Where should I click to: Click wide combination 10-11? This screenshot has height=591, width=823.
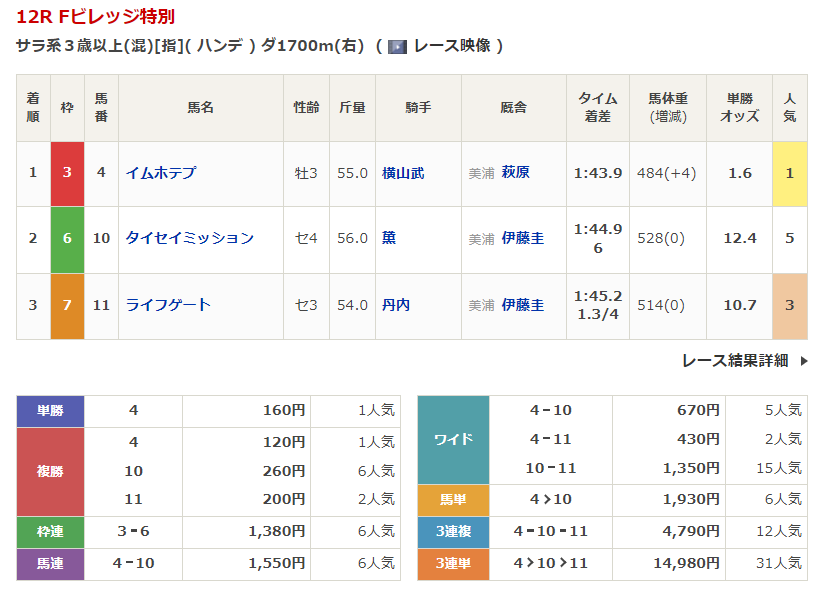[x=551, y=468]
